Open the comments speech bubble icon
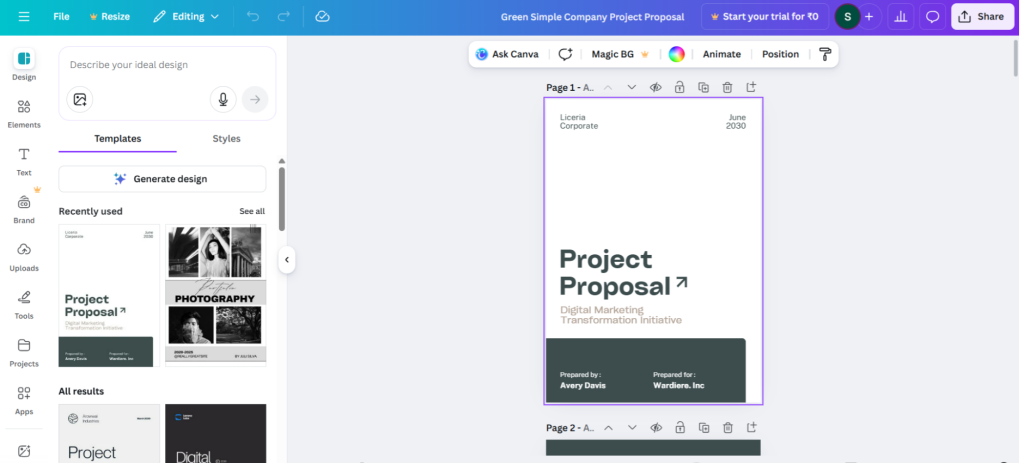The image size is (1024, 463). tap(933, 16)
